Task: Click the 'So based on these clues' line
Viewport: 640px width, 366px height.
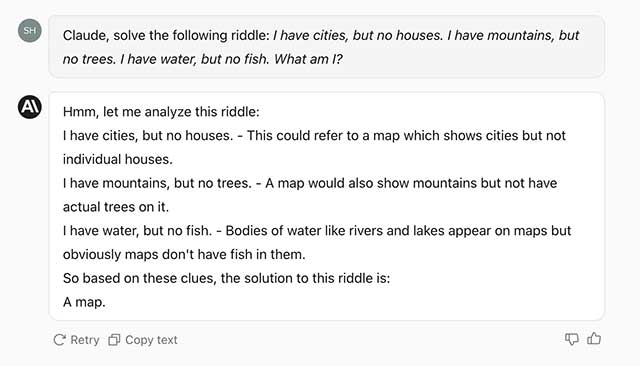Action: tap(227, 278)
